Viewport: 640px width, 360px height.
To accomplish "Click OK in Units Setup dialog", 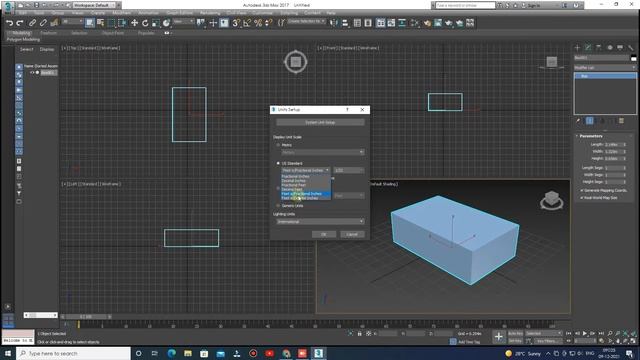I will (x=324, y=234).
